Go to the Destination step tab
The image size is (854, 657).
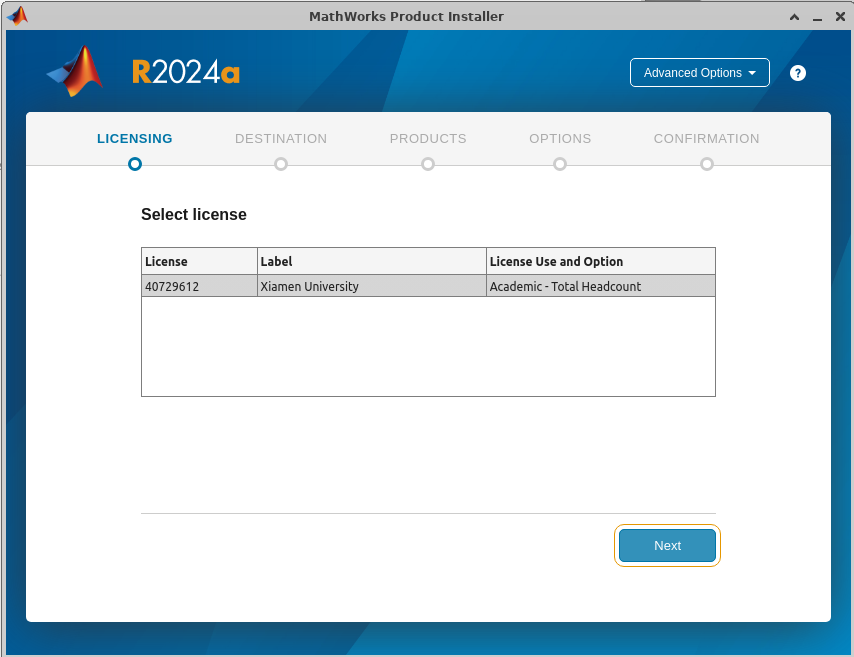[281, 138]
